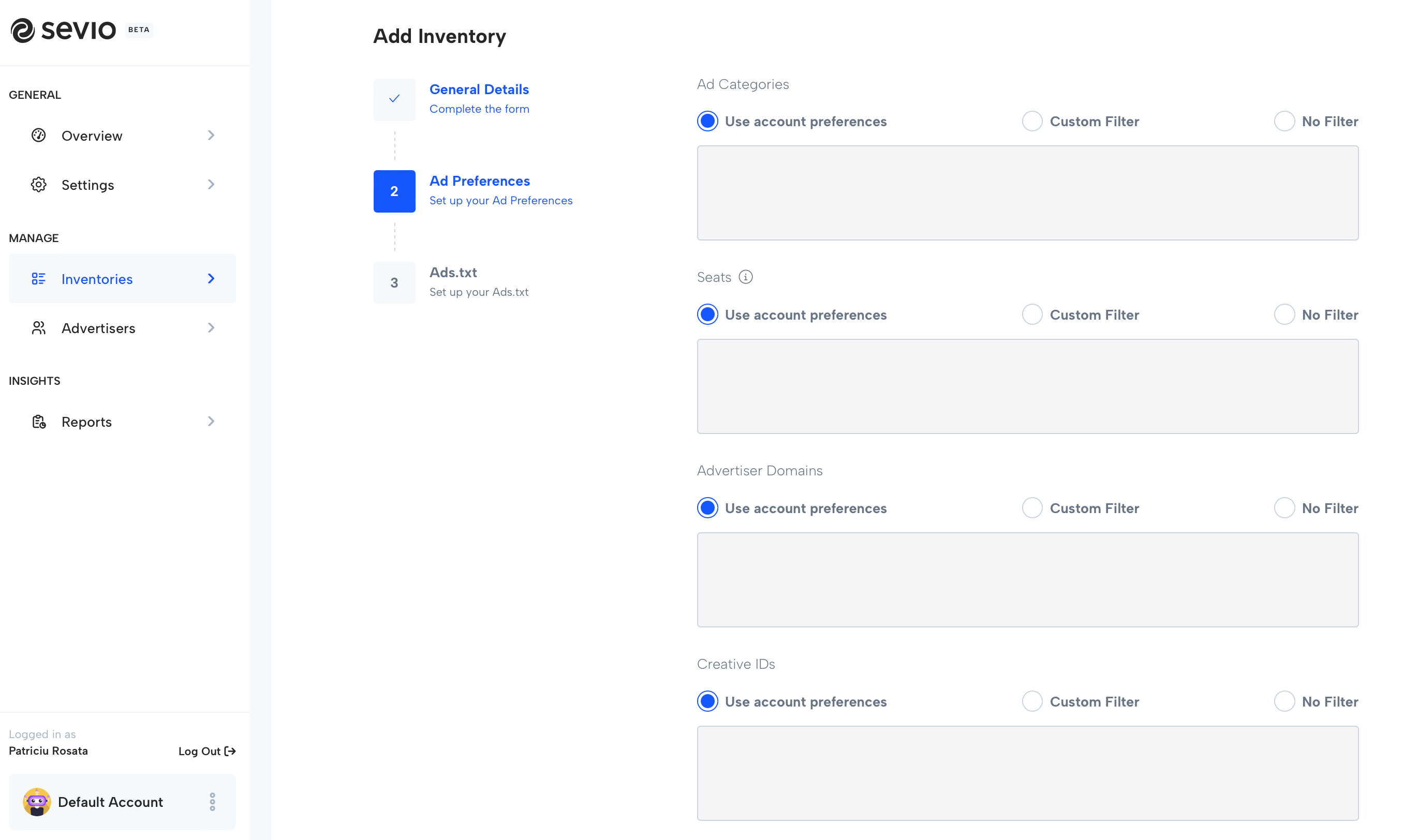Click the Advertiser Domains text area
The image size is (1418, 840).
pyautogui.click(x=1027, y=580)
